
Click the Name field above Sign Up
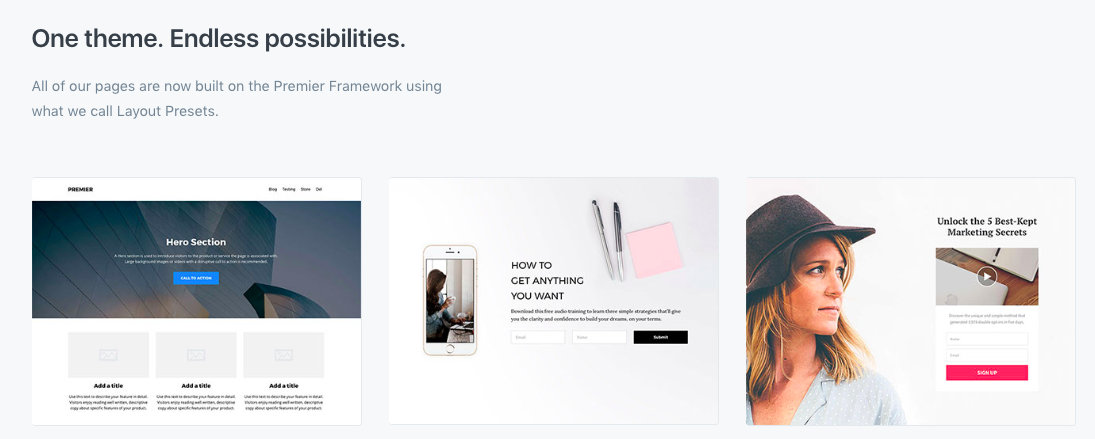tap(987, 338)
